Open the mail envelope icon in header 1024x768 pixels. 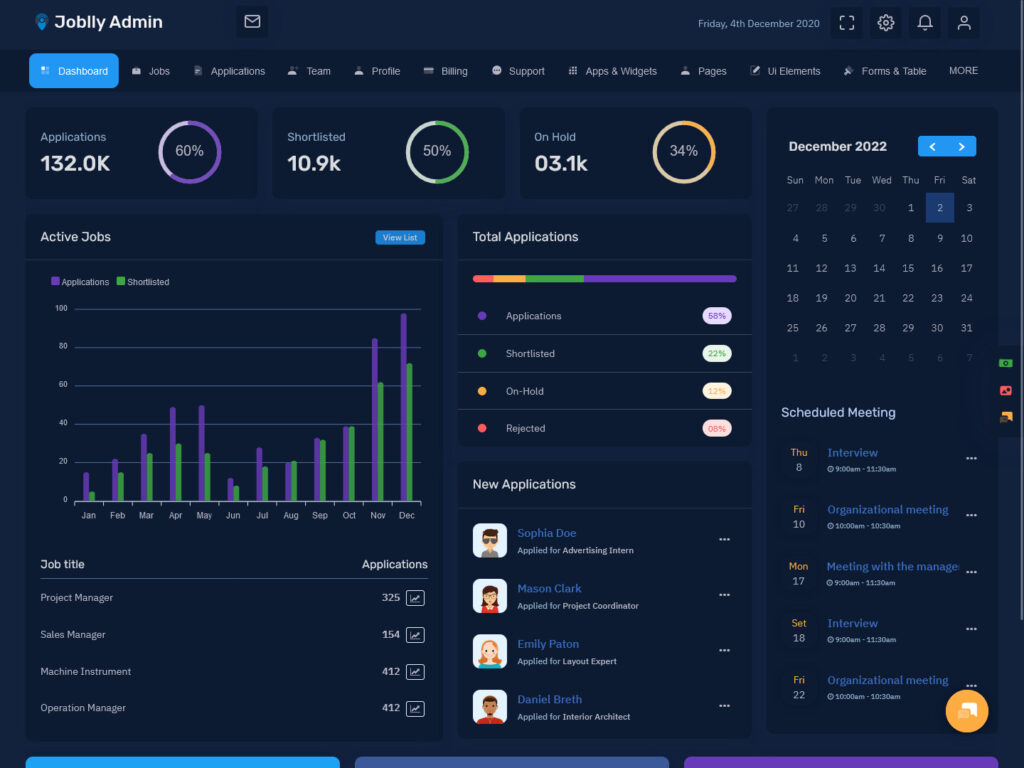tap(252, 22)
